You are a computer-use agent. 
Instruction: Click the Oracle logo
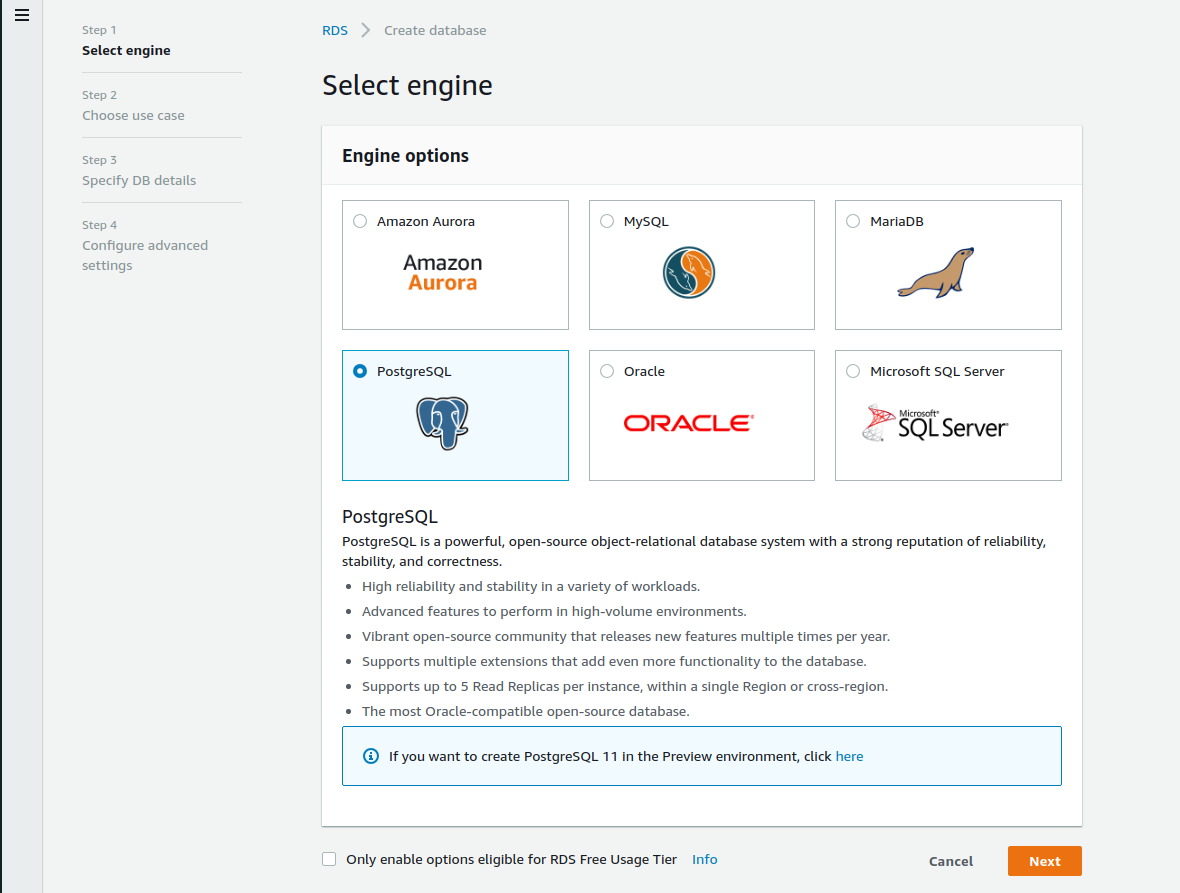pos(689,423)
